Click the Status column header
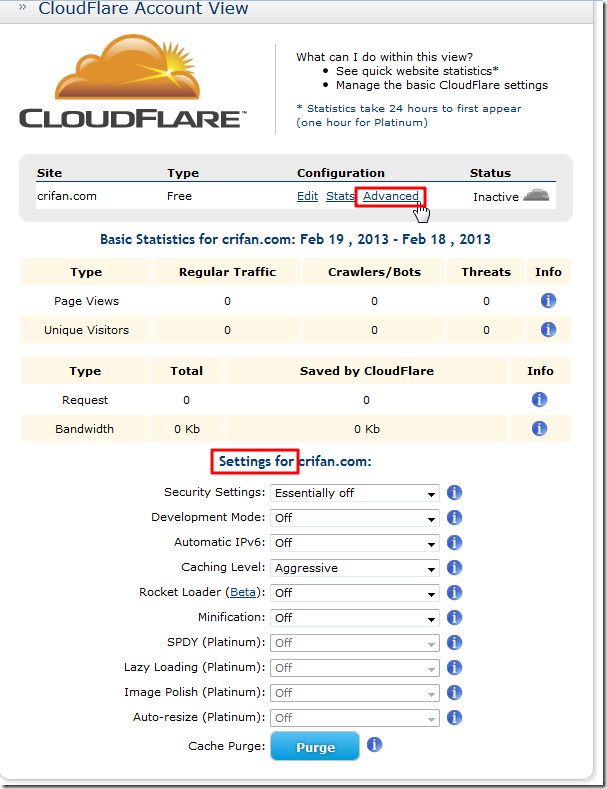 point(490,173)
